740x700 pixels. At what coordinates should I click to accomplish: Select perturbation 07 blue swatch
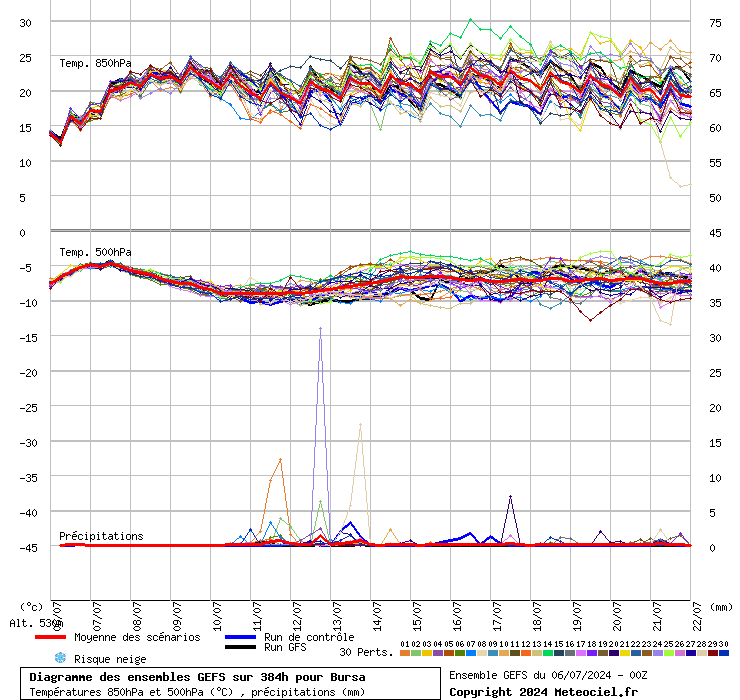pyautogui.click(x=471, y=653)
